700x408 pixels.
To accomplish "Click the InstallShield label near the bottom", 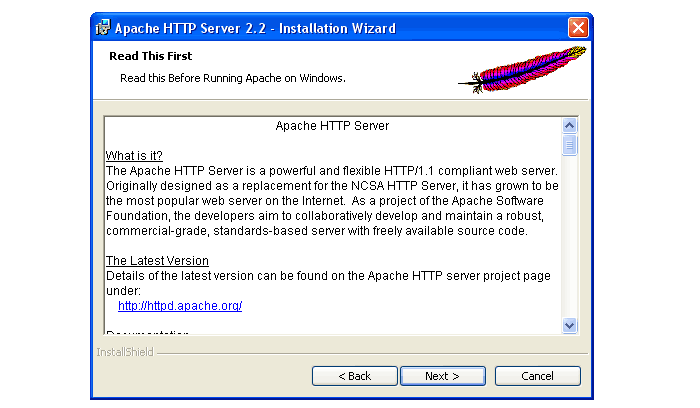I will [124, 352].
